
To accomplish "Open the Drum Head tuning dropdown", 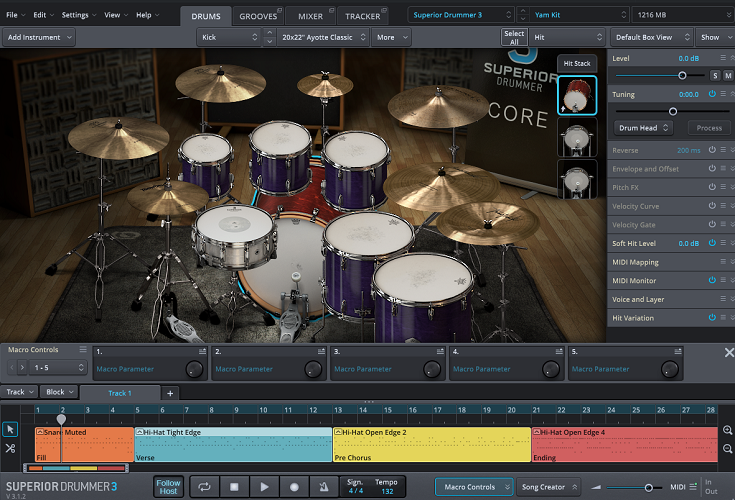I will [x=643, y=128].
